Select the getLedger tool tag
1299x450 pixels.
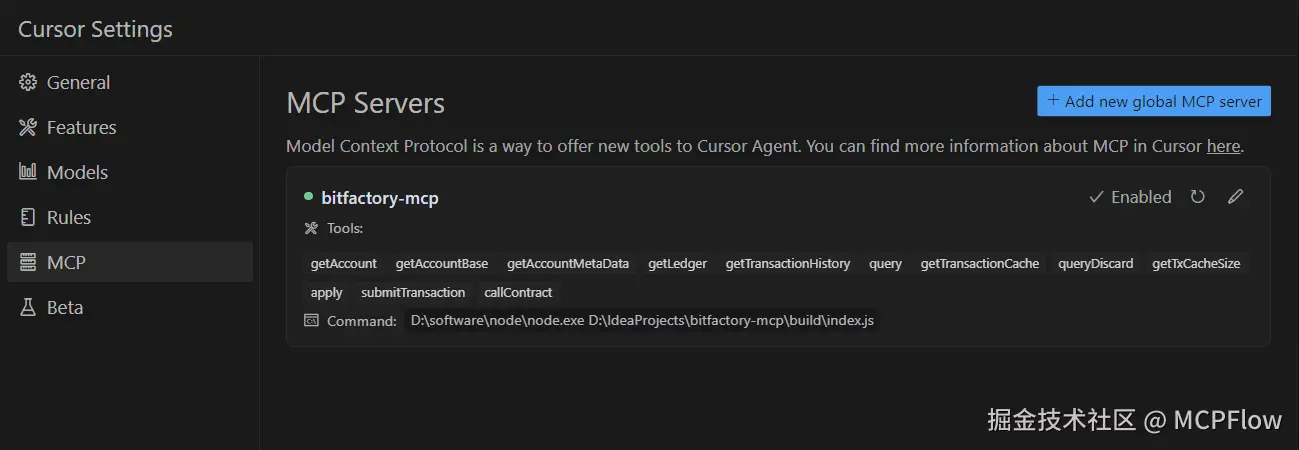pos(677,264)
